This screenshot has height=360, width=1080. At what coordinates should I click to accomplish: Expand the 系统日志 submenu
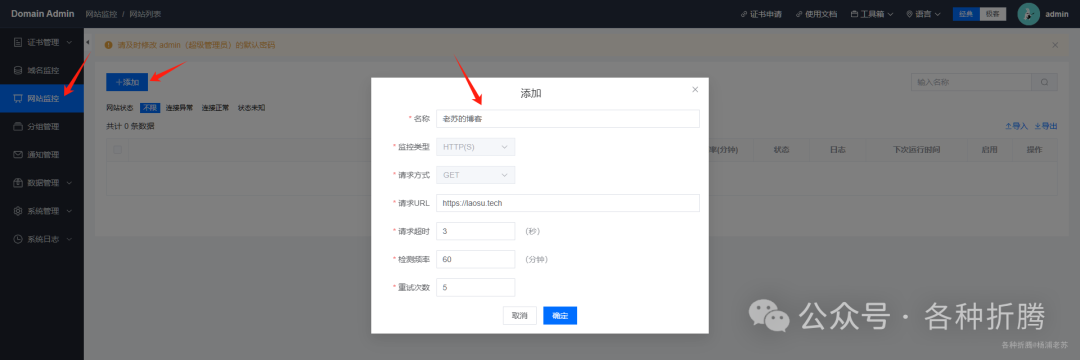tap(70, 240)
